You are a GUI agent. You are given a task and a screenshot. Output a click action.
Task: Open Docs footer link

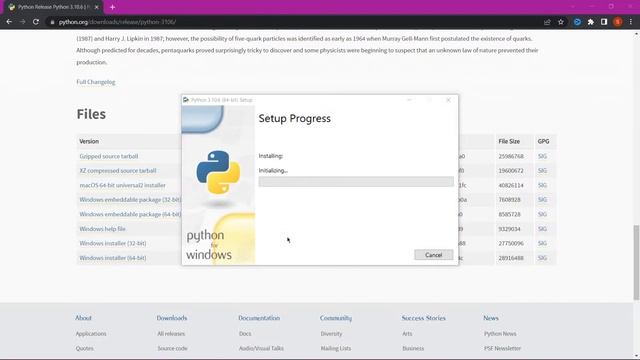coord(245,334)
